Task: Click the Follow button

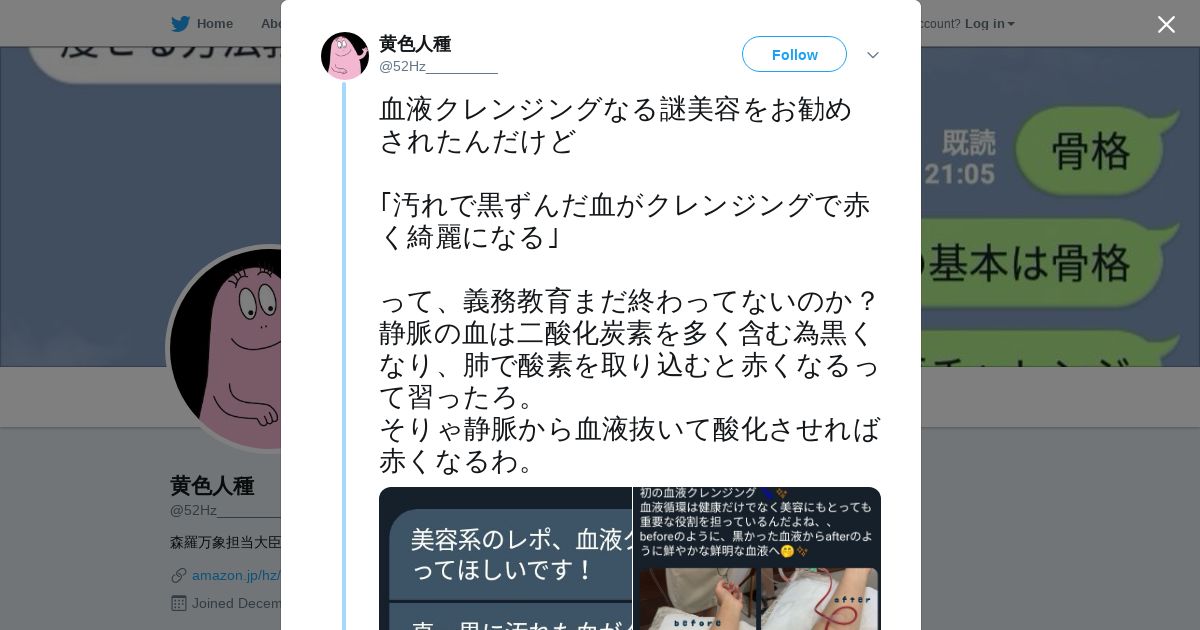Action: (x=794, y=54)
